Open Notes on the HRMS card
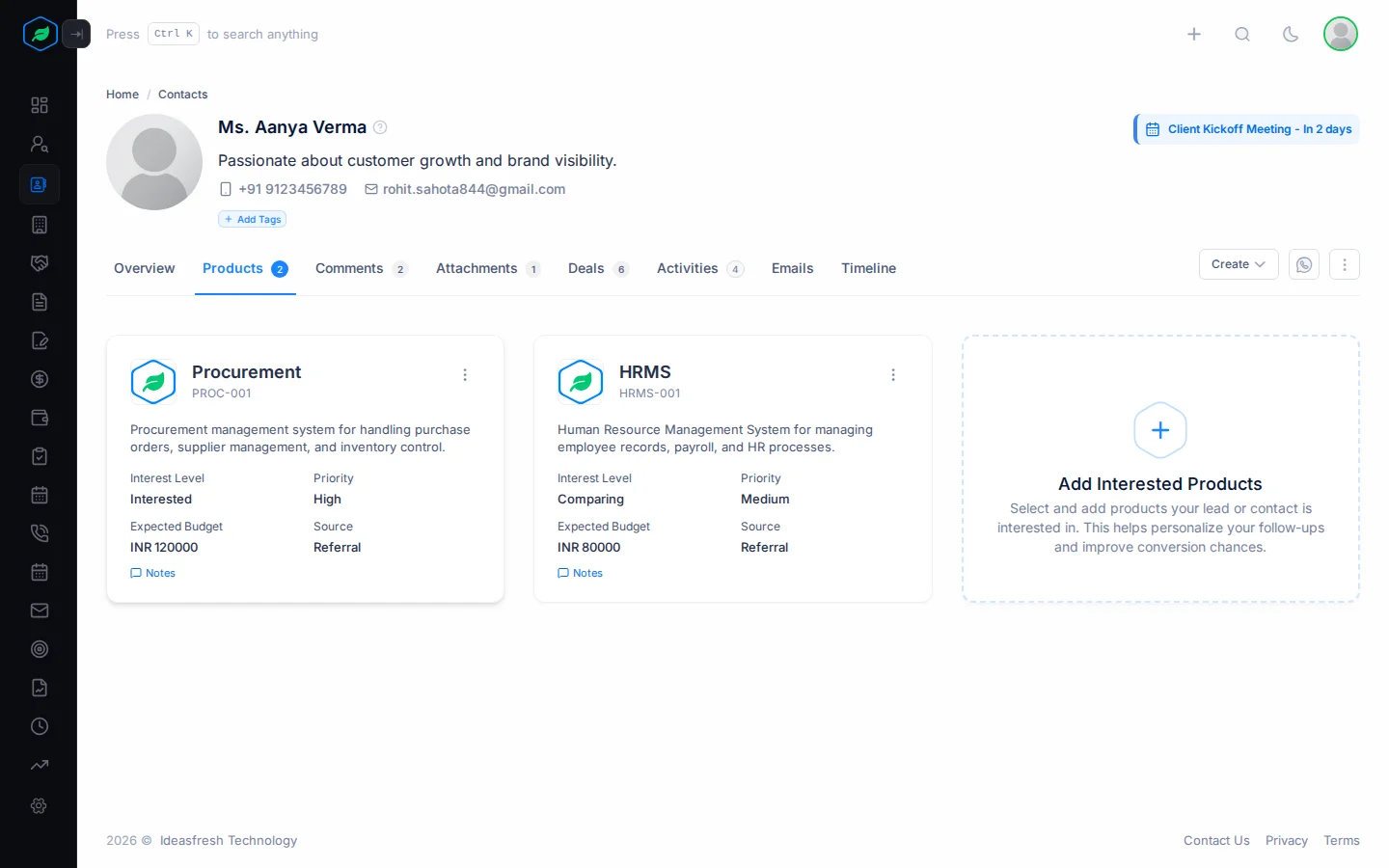Viewport: 1389px width, 868px height. [x=581, y=573]
